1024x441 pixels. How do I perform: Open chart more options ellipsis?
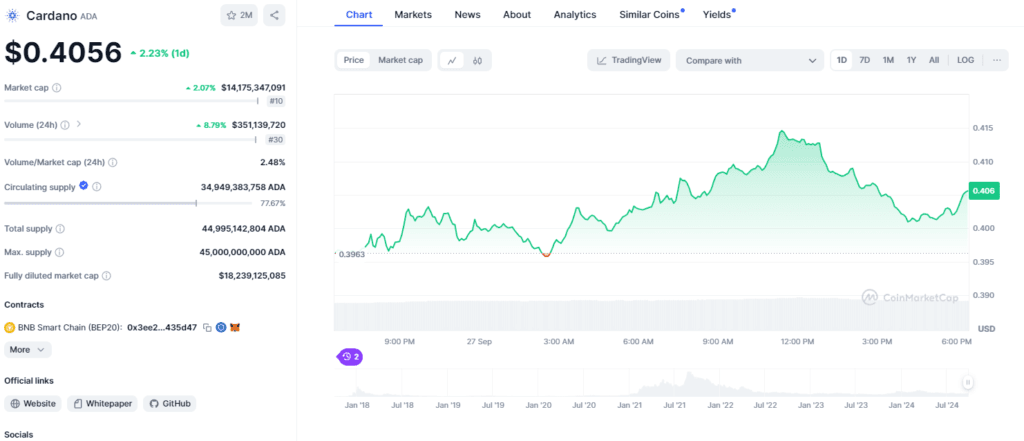pyautogui.click(x=997, y=60)
